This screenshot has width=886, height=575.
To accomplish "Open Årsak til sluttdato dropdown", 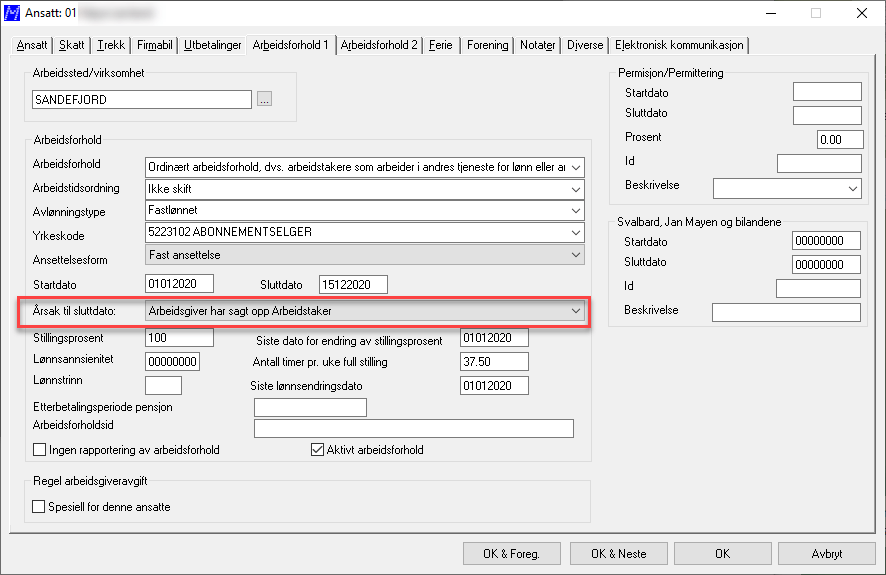I will click(x=576, y=311).
